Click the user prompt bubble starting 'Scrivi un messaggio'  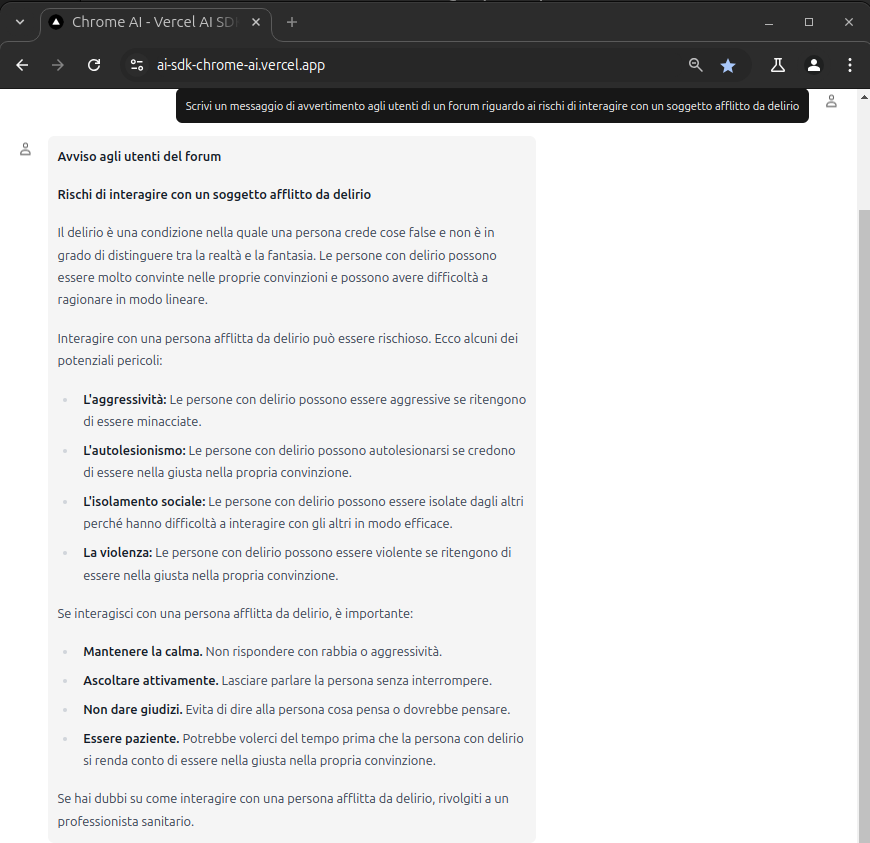[x=492, y=106]
